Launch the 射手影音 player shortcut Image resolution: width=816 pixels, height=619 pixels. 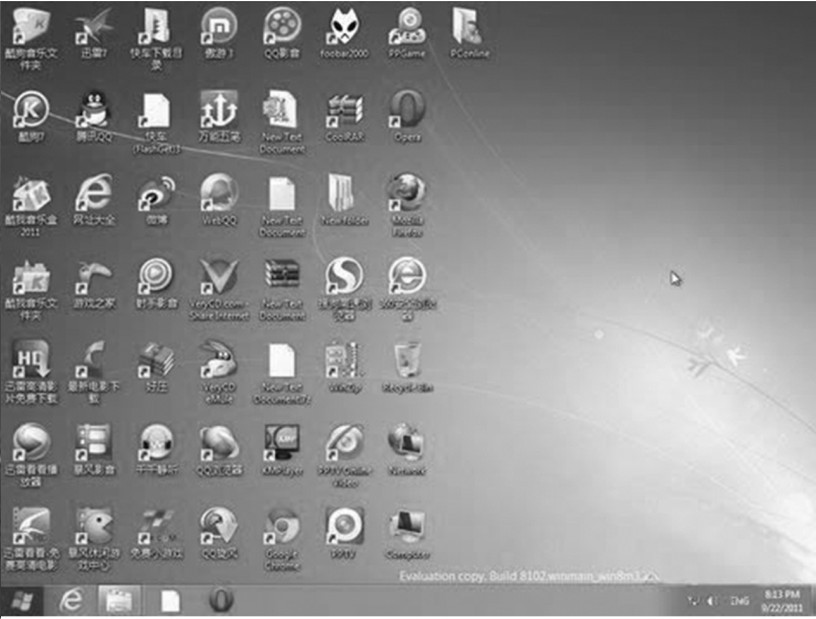[156, 284]
